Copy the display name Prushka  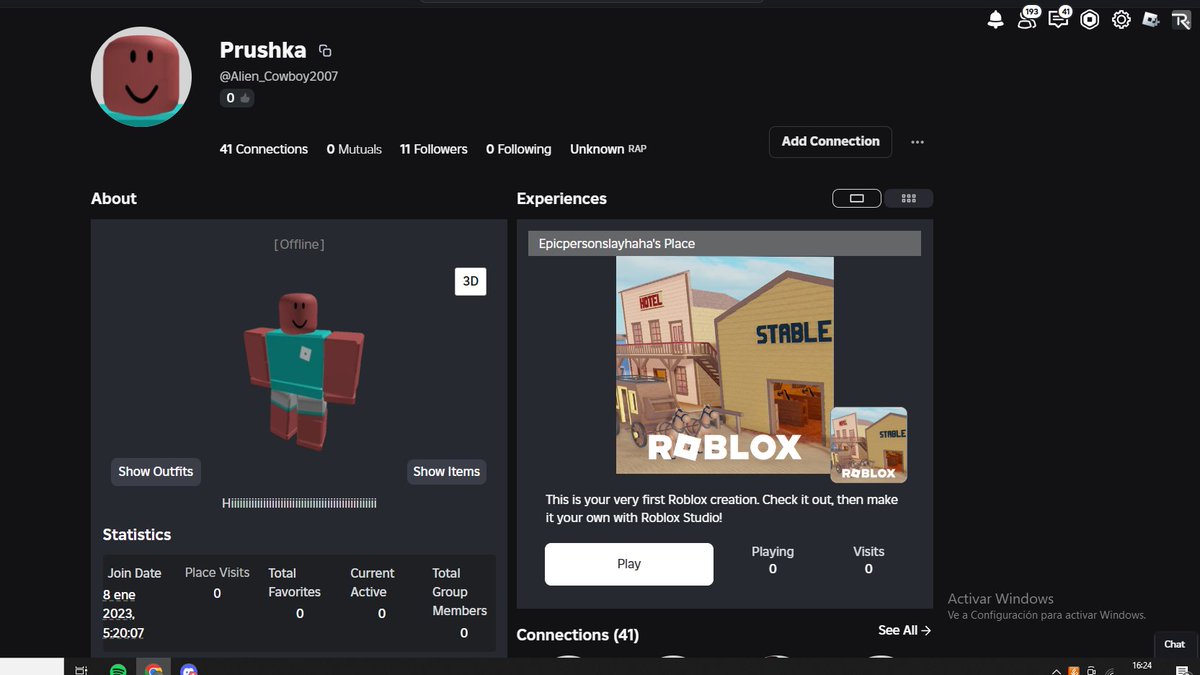coord(325,50)
